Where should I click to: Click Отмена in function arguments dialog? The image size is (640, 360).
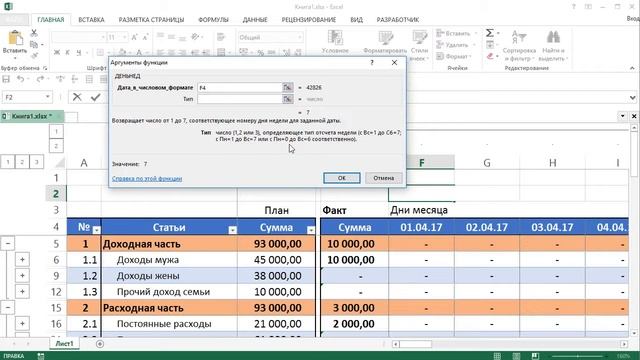[x=383, y=178]
